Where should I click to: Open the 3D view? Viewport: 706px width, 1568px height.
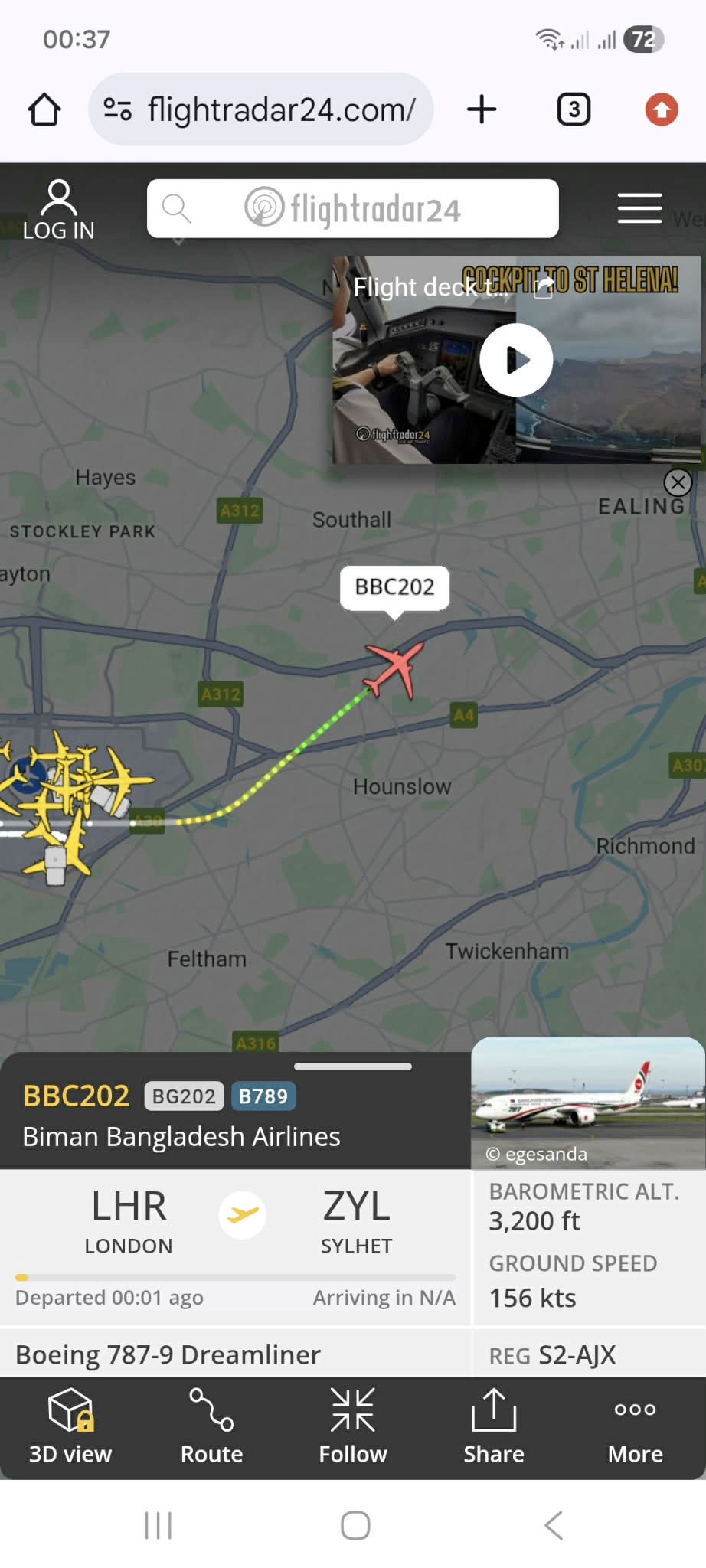[70, 1427]
